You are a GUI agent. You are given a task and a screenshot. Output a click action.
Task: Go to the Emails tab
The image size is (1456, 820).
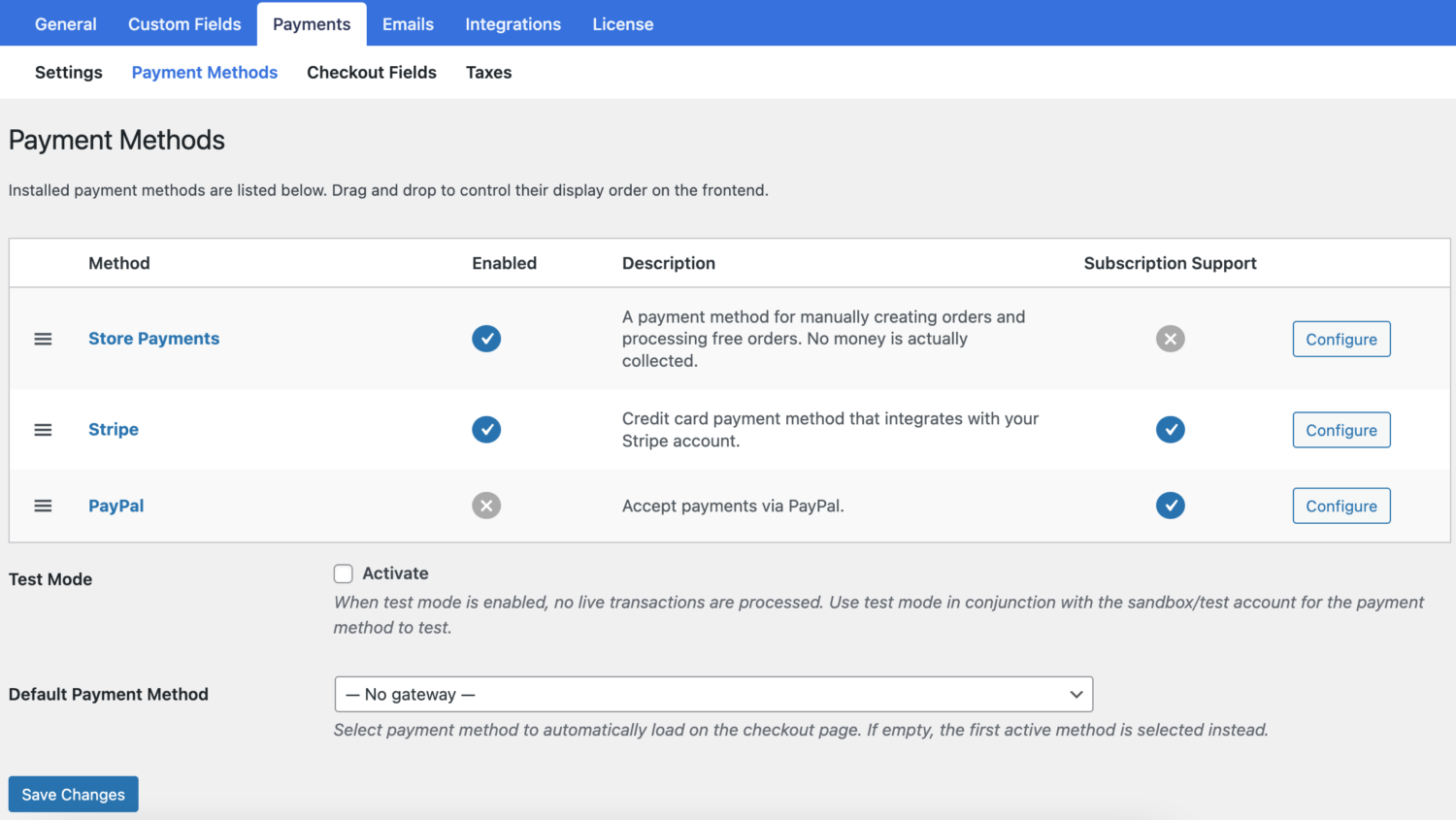click(408, 24)
